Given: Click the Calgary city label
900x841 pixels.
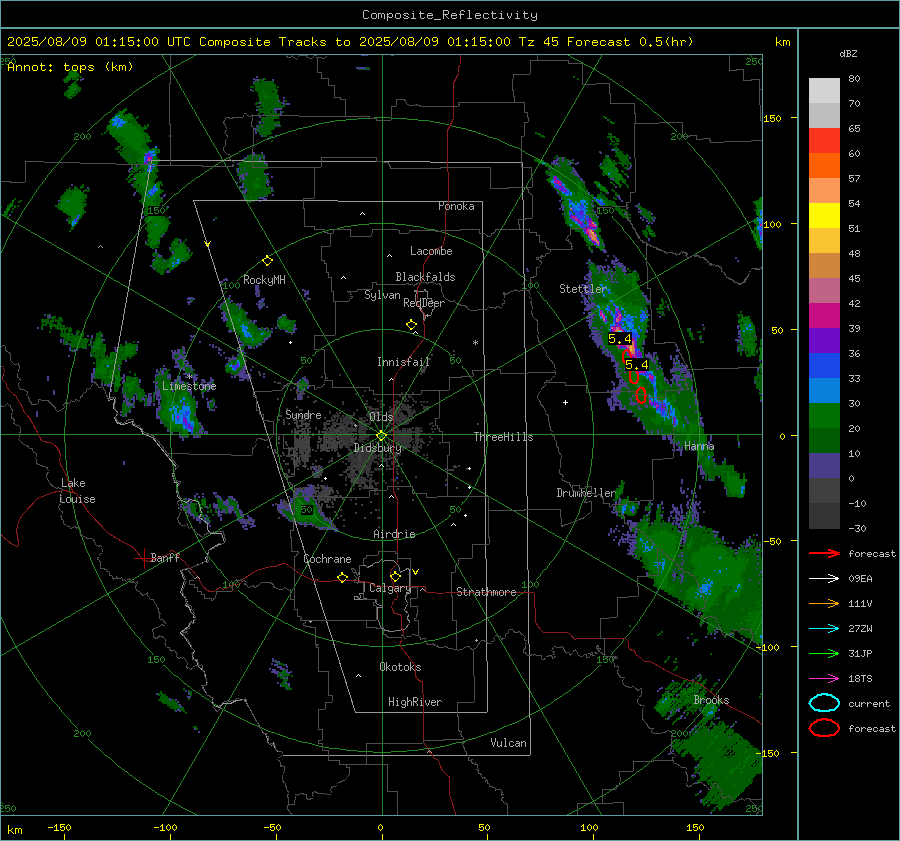Looking at the screenshot, I should click(x=390, y=588).
